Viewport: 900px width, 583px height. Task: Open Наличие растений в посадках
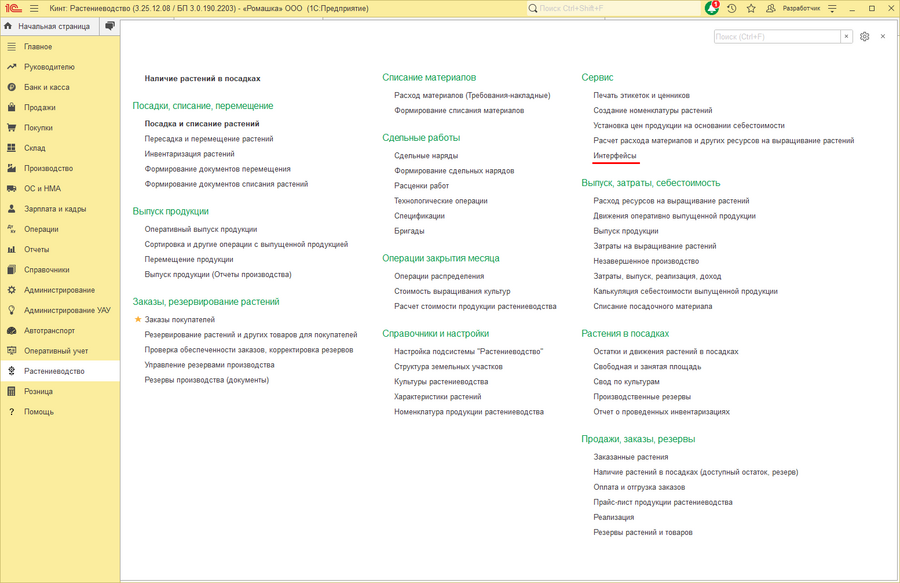(x=202, y=79)
